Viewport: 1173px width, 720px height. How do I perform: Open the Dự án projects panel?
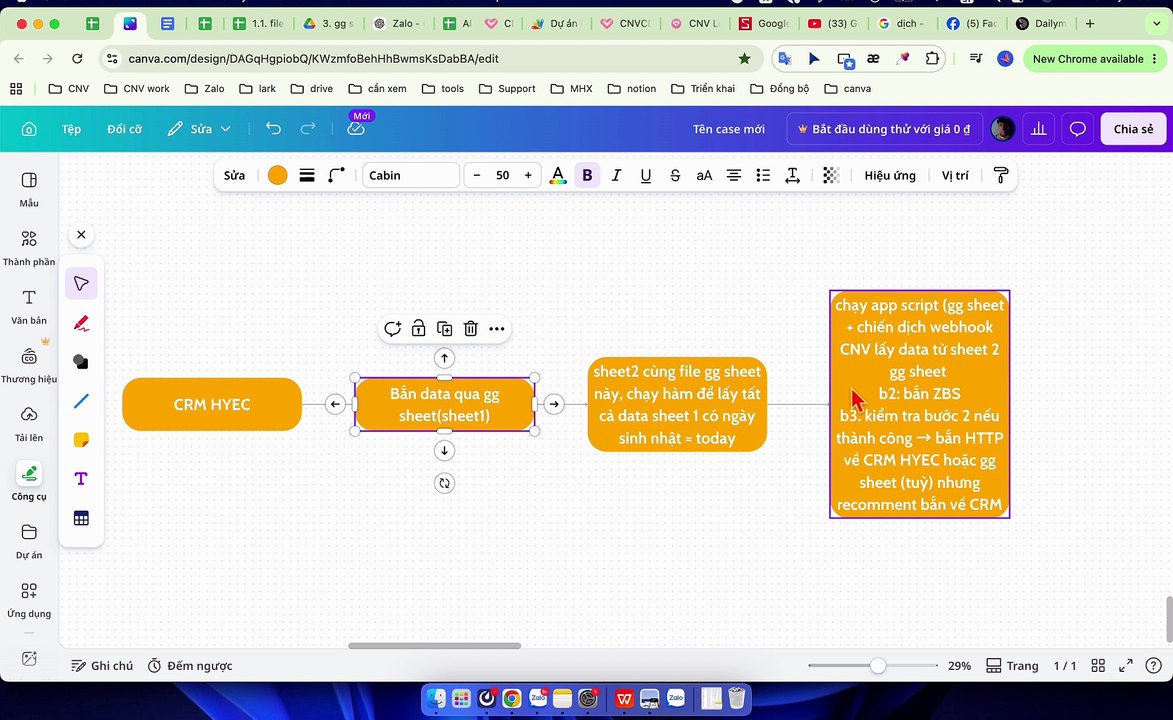pos(29,541)
